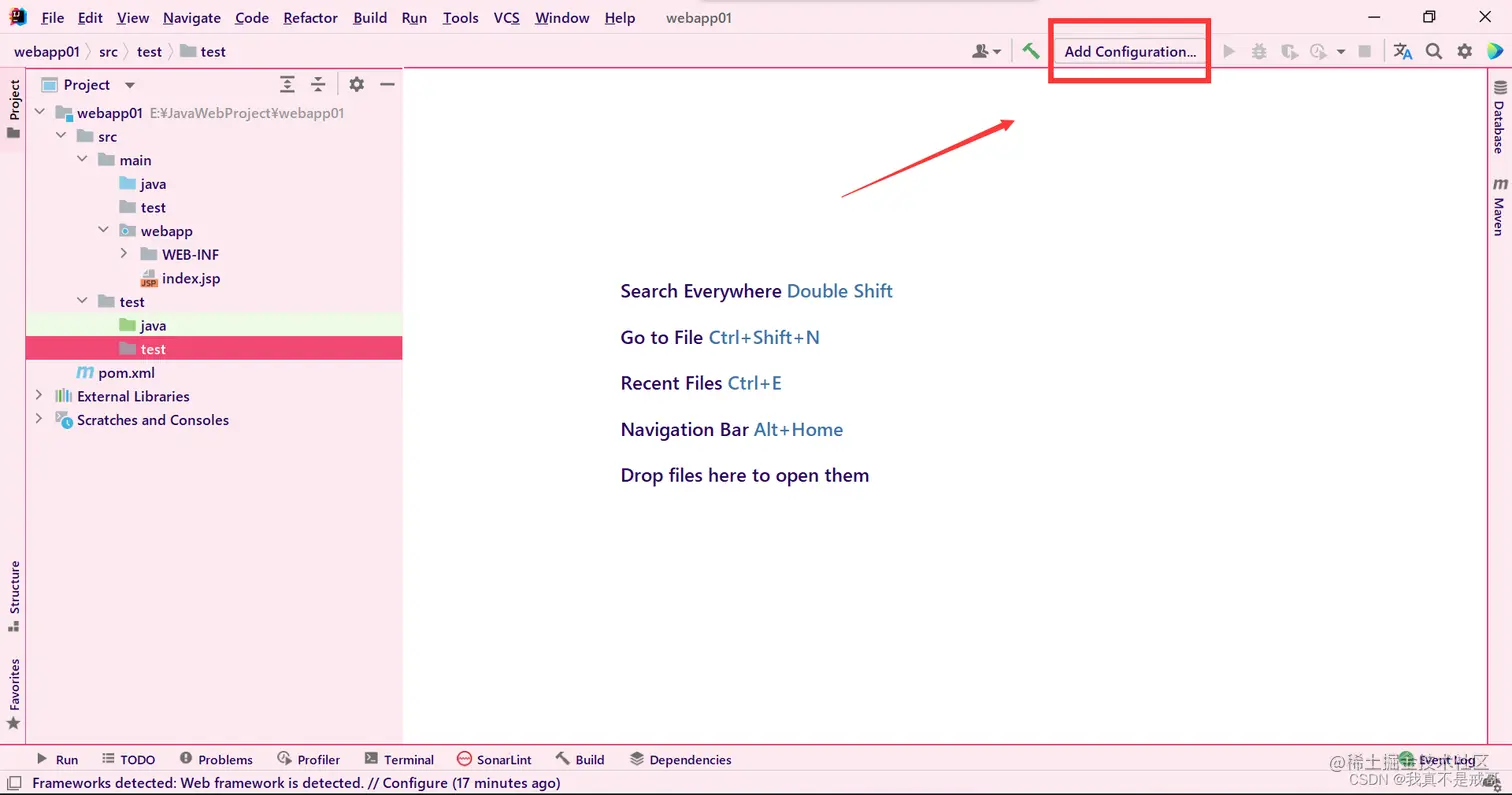Image resolution: width=1512 pixels, height=795 pixels.
Task: Click the Profiler run toolbar icon
Action: point(1319,51)
